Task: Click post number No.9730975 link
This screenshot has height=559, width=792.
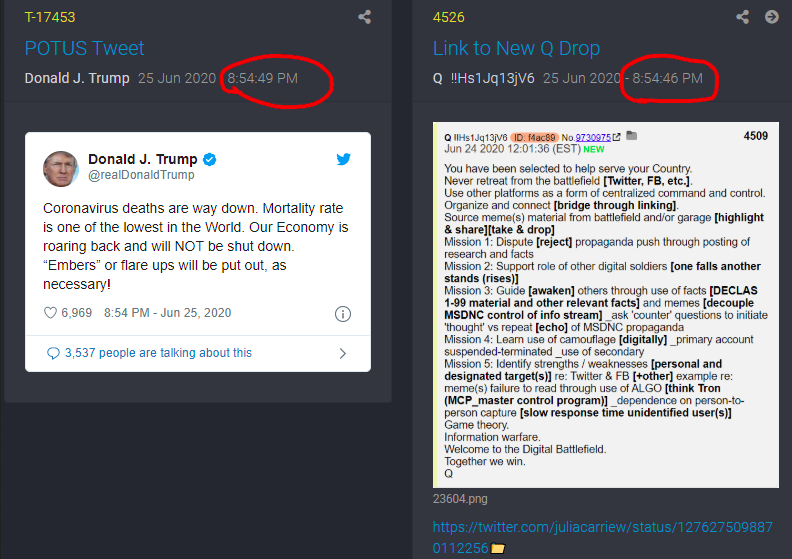Action: pyautogui.click(x=593, y=137)
